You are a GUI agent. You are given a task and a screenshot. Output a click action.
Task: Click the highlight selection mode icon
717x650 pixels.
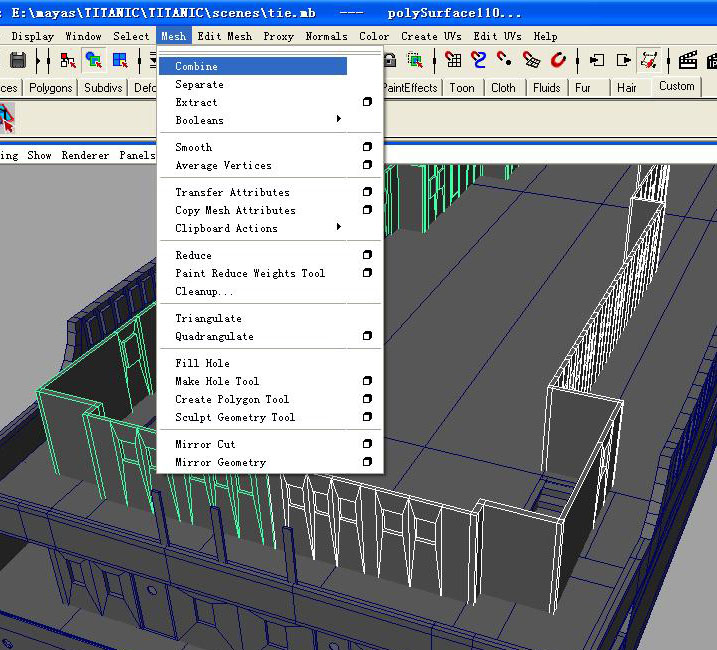pos(415,60)
